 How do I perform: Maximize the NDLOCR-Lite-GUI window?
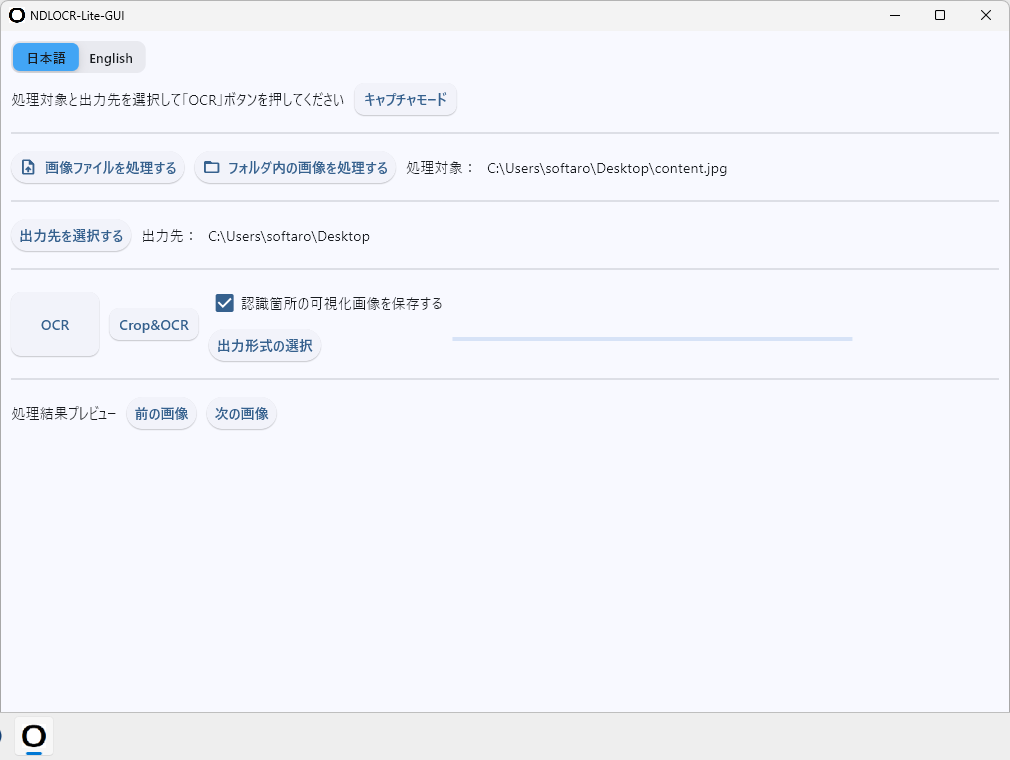tap(939, 15)
